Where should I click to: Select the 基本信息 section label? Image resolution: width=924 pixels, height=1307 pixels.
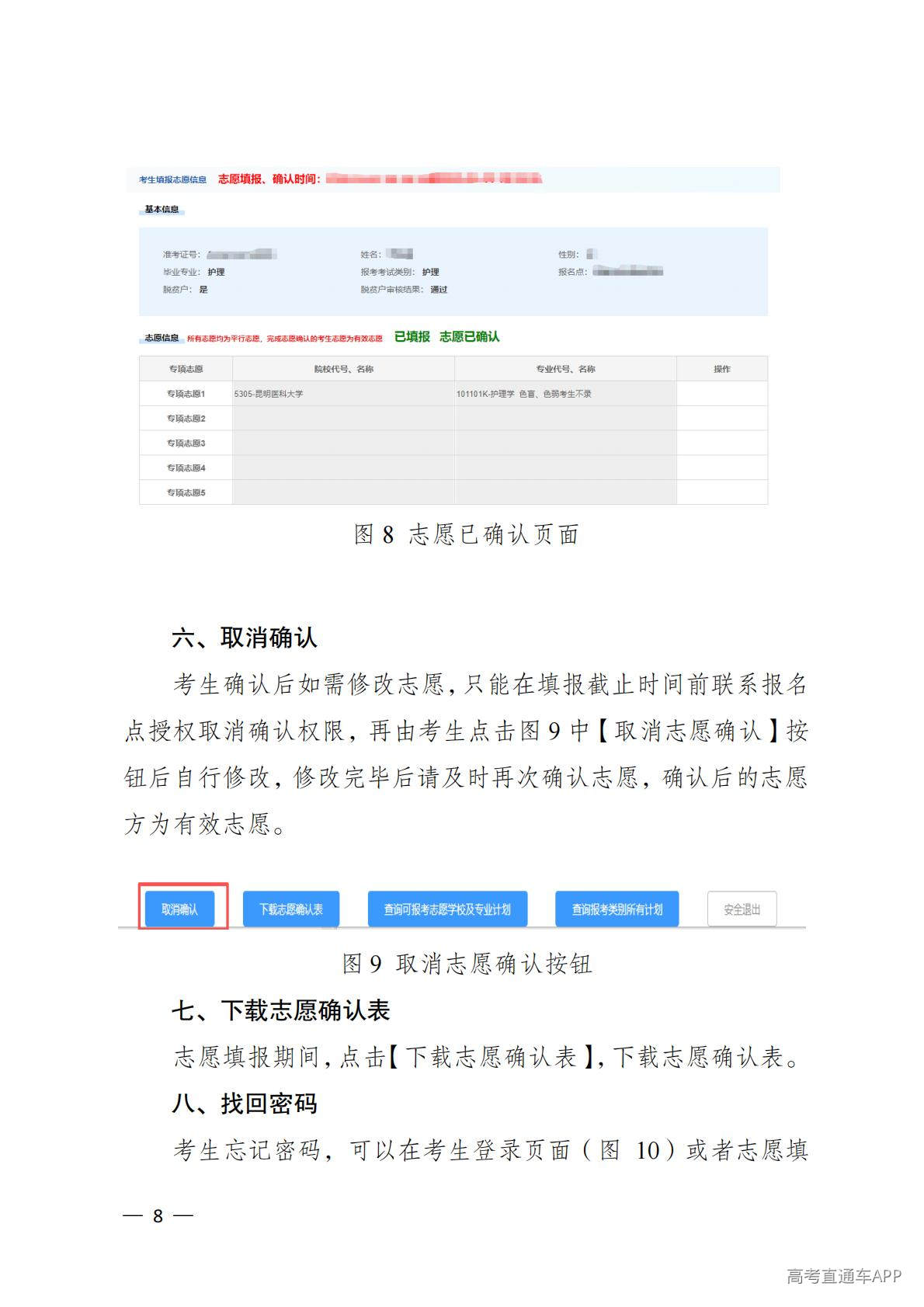click(162, 209)
